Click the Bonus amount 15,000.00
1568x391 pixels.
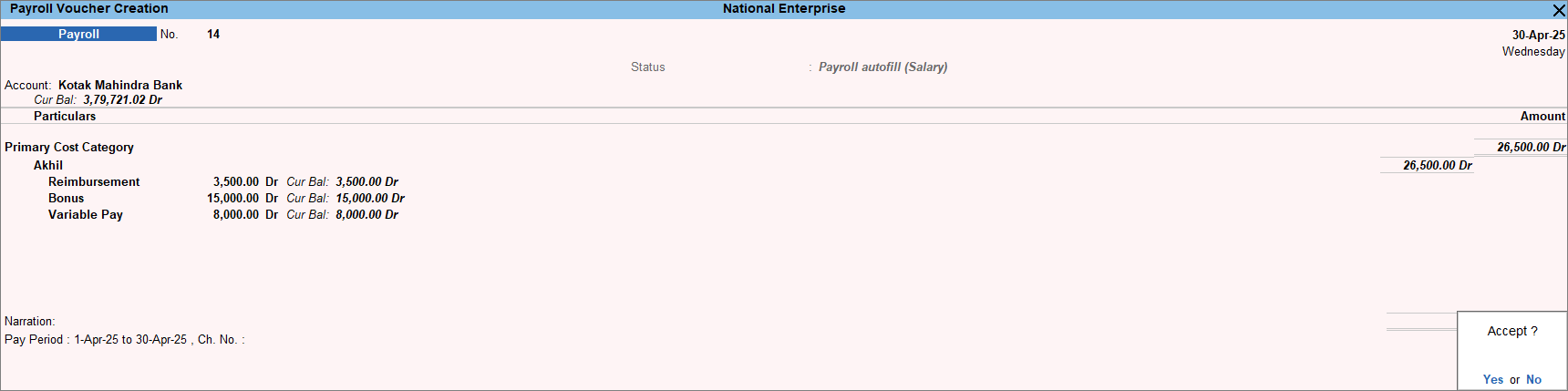(232, 198)
